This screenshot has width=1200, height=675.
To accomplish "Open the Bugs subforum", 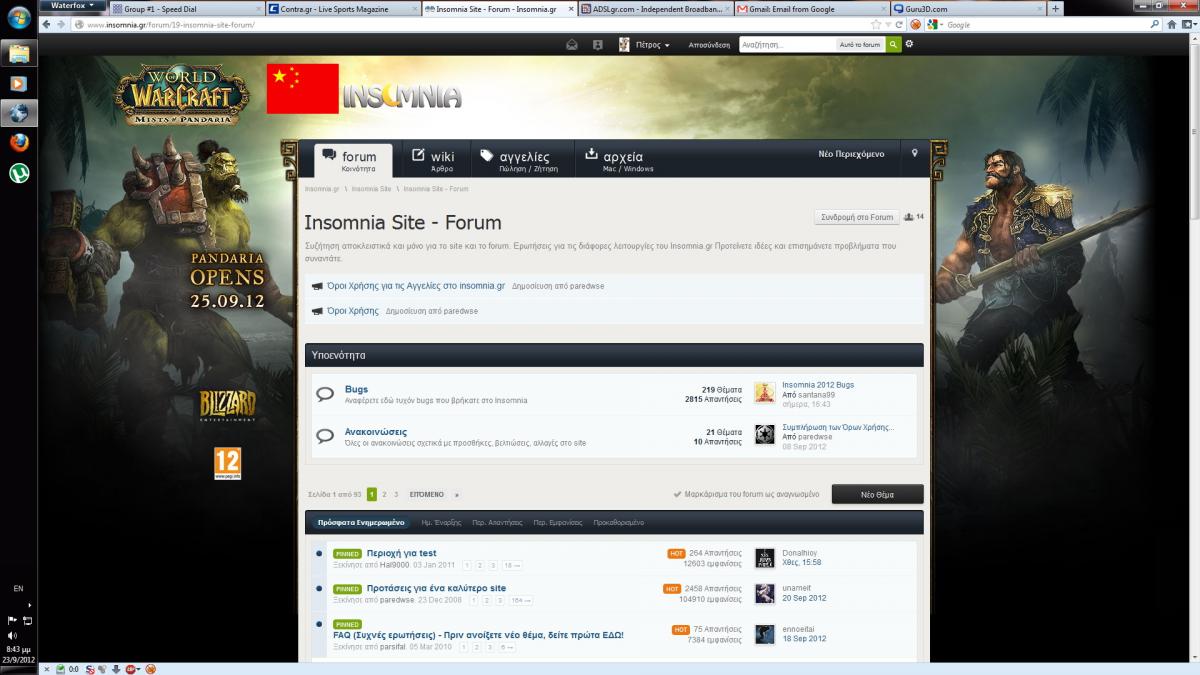I will click(356, 389).
